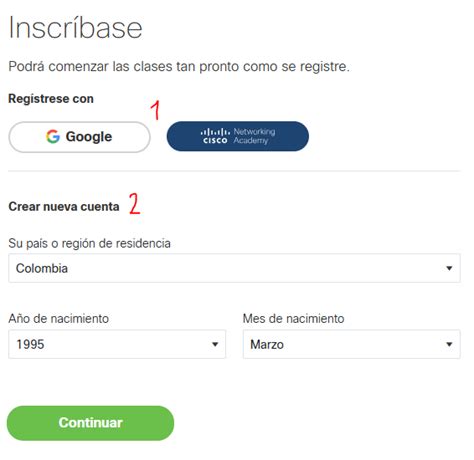
Task: Register using Cisco Networking Academy button
Action: tap(238, 136)
